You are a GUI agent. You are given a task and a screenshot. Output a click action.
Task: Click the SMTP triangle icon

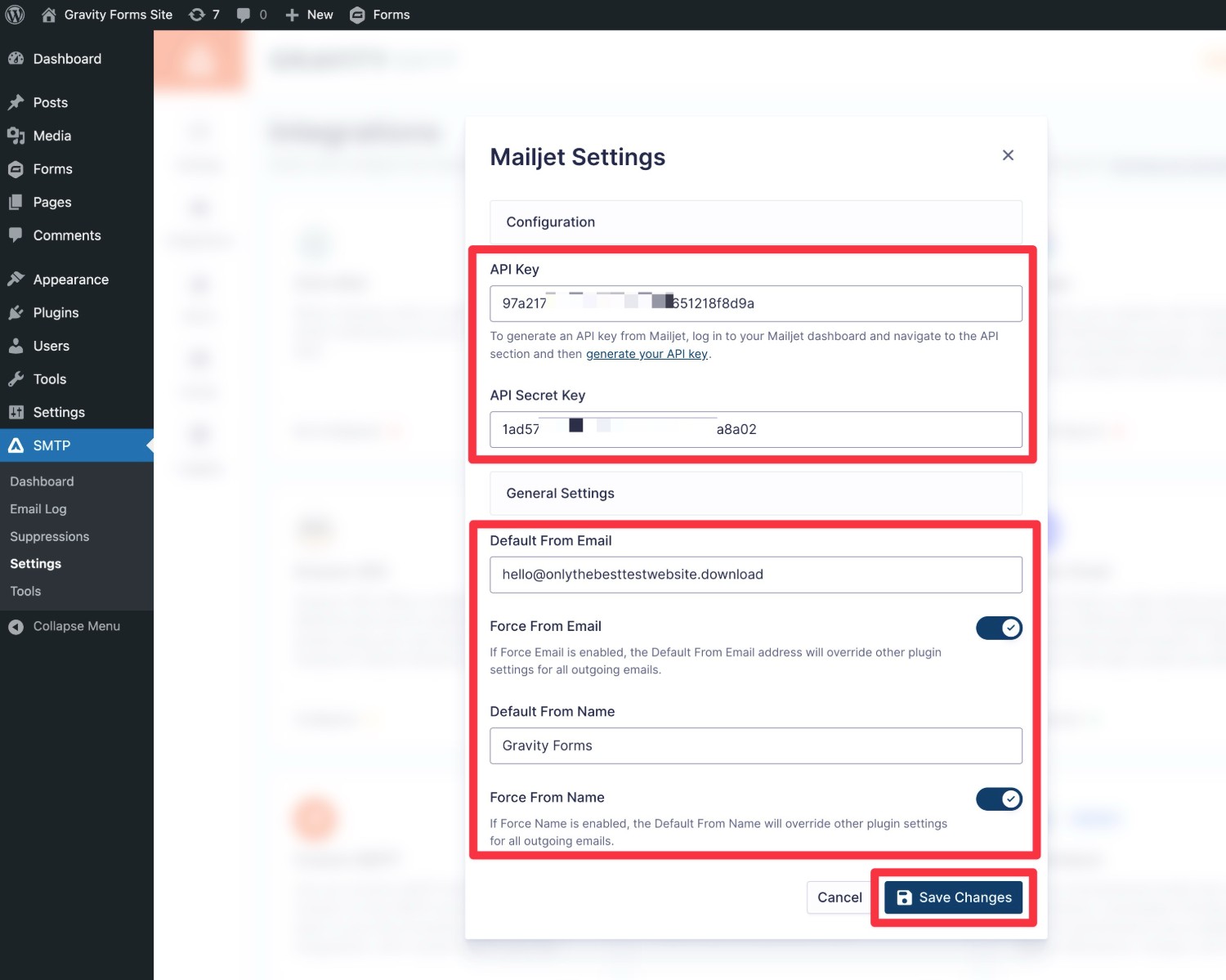point(16,445)
